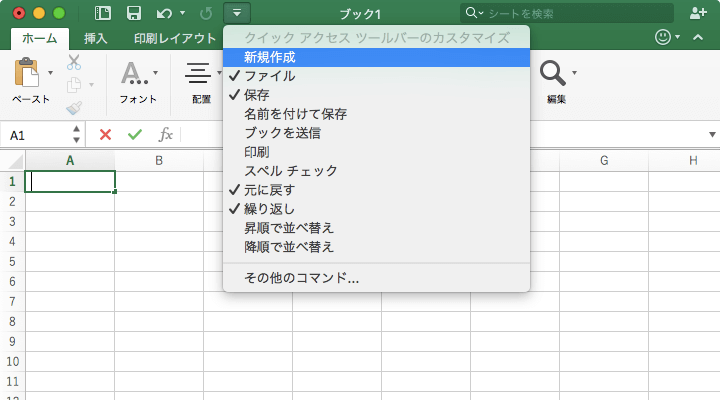Uncheck 元に戻す in the toolbar customize menu
Viewport: 720px width, 400px height.
(269, 190)
